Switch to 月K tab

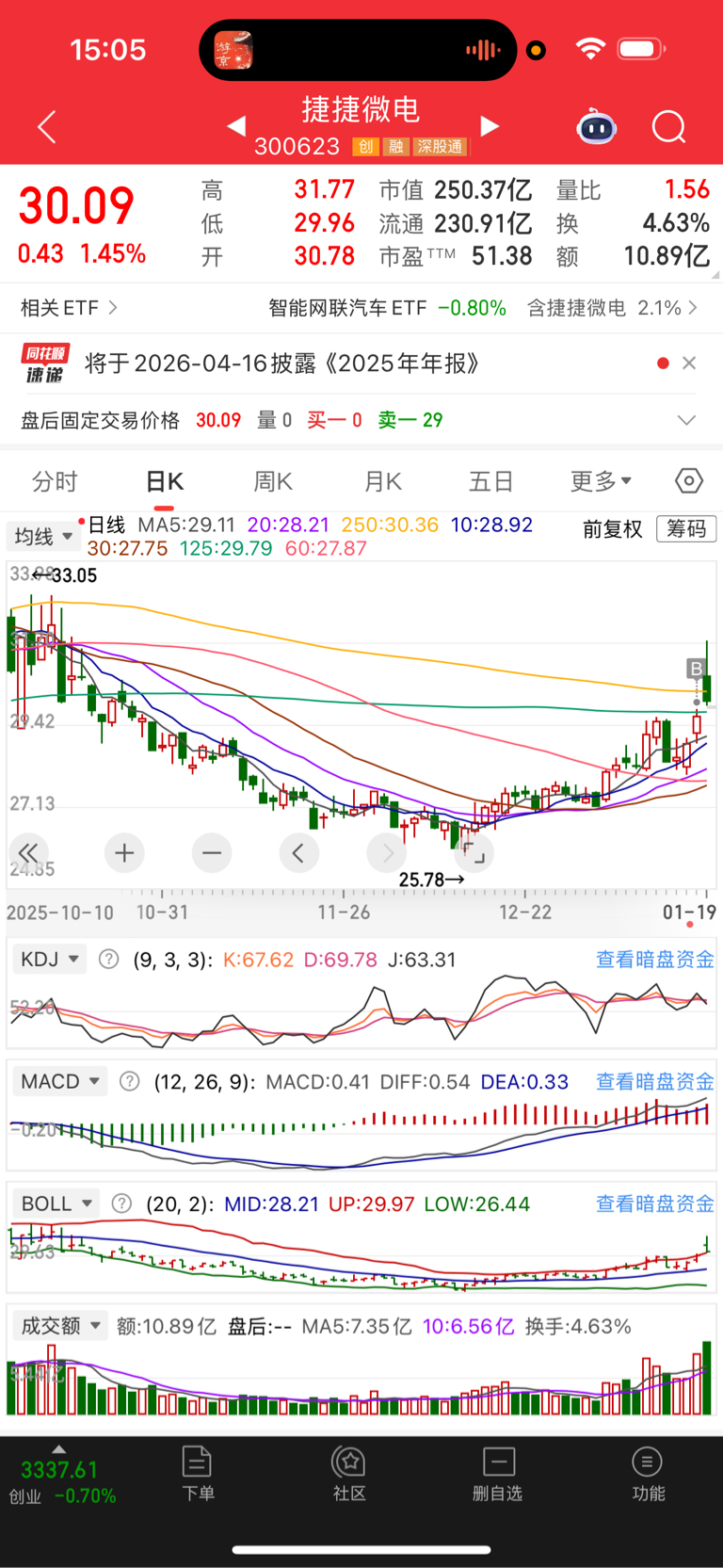tap(382, 482)
